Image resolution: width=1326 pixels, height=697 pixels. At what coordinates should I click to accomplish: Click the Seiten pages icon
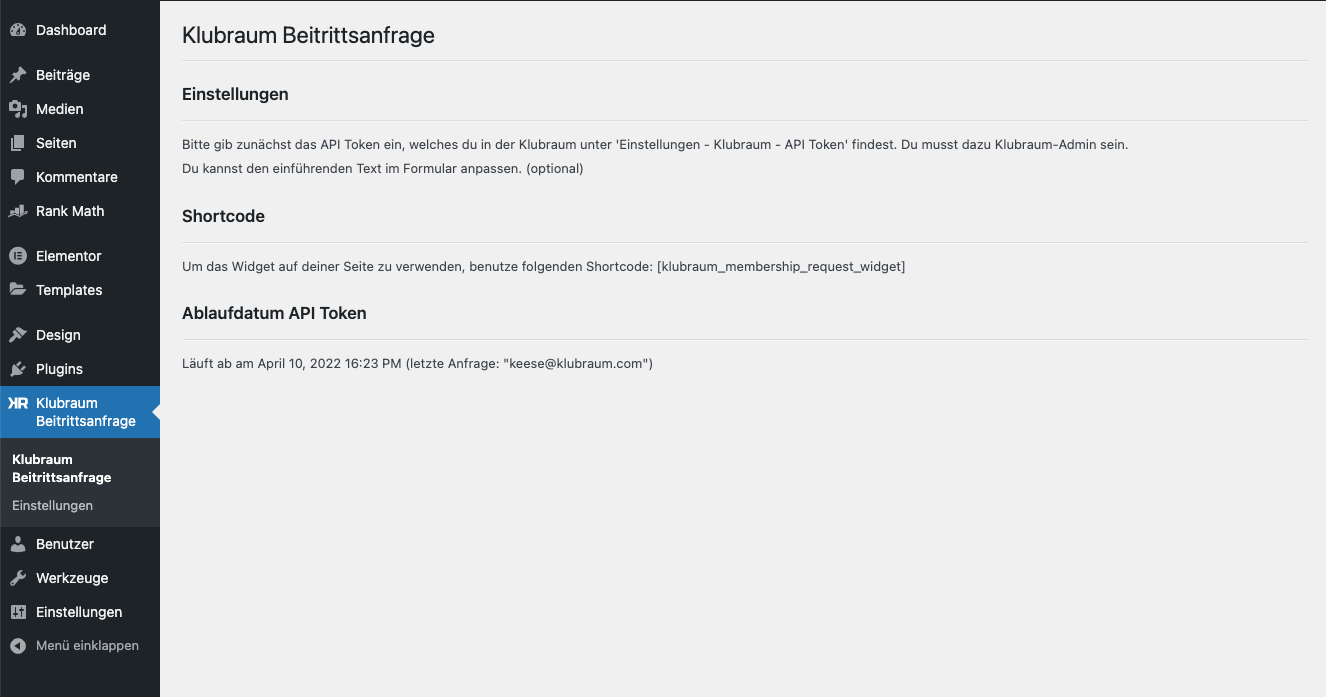(18, 143)
